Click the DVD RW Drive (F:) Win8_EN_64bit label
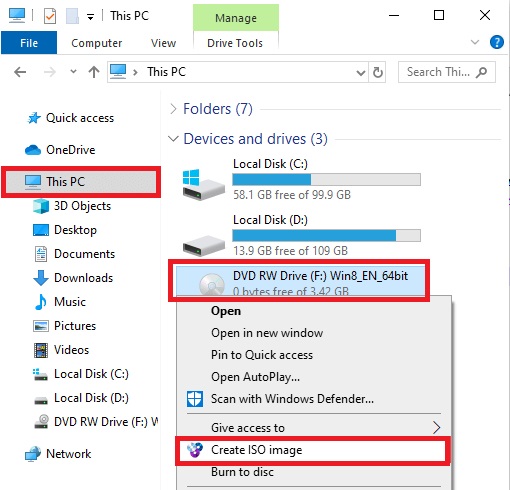This screenshot has width=510, height=490. (x=320, y=276)
